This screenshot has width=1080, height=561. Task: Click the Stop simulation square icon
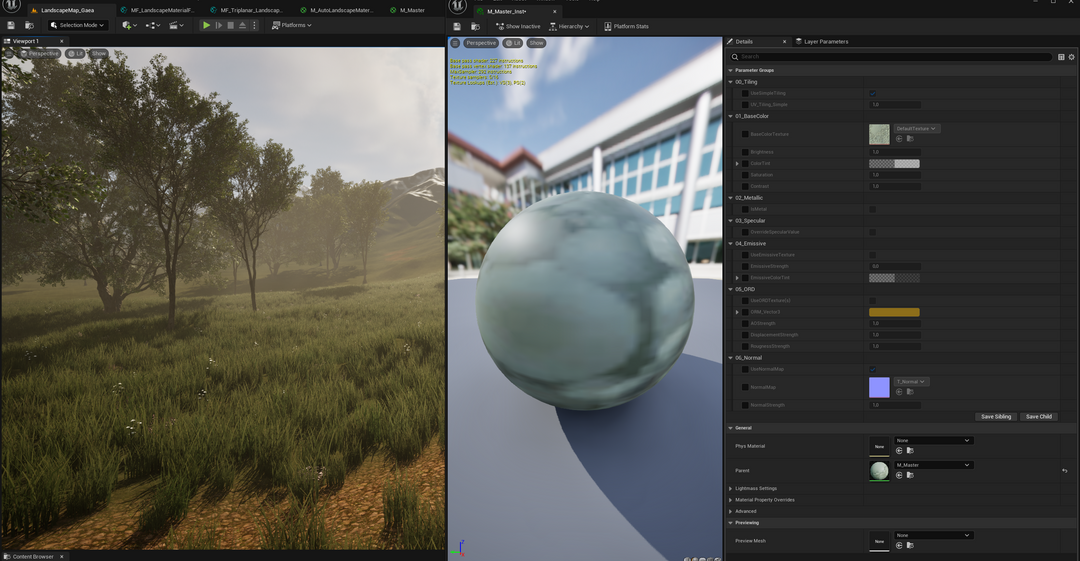coord(230,25)
